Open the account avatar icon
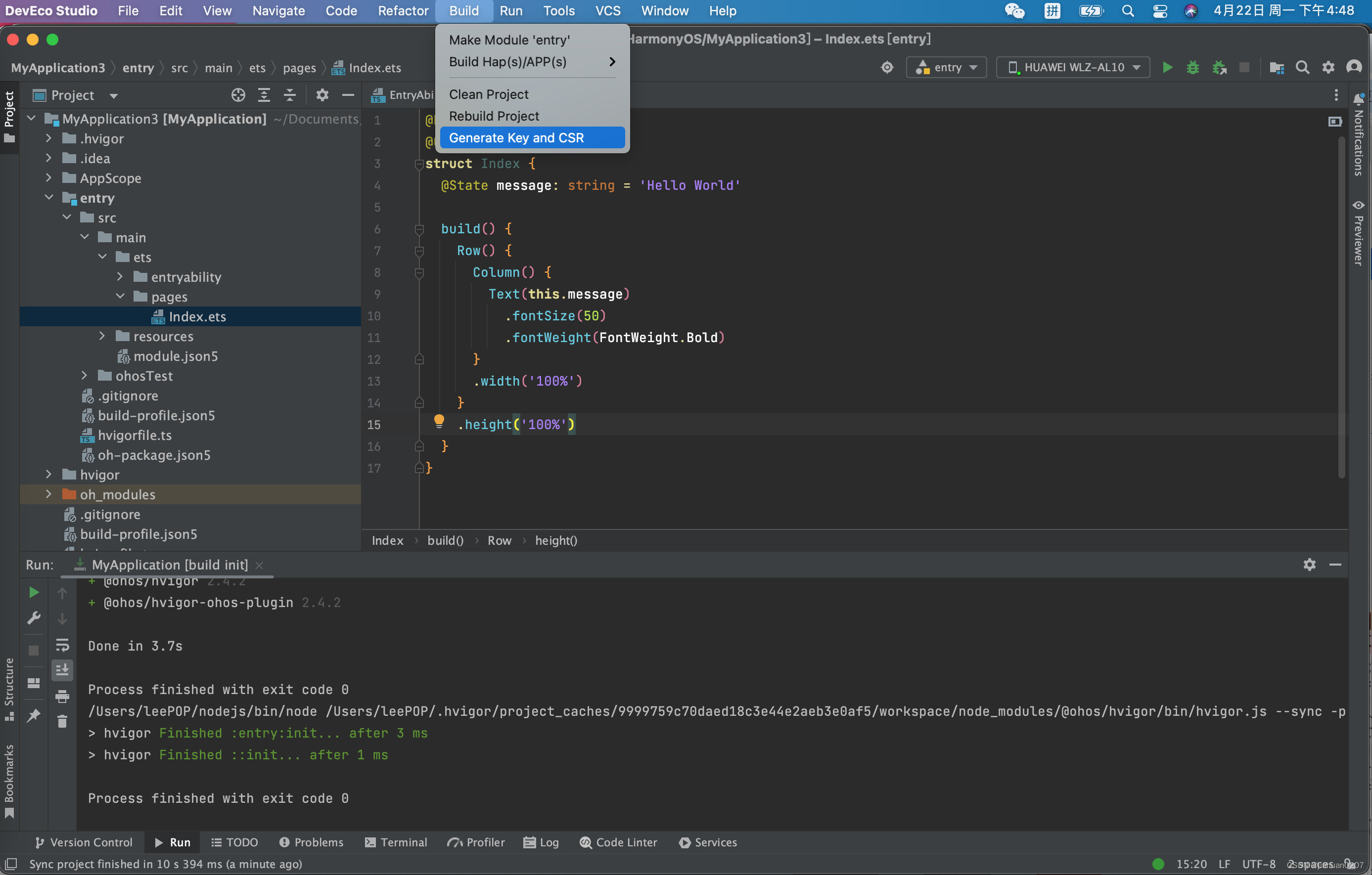The height and width of the screenshot is (875, 1372). 1354,67
